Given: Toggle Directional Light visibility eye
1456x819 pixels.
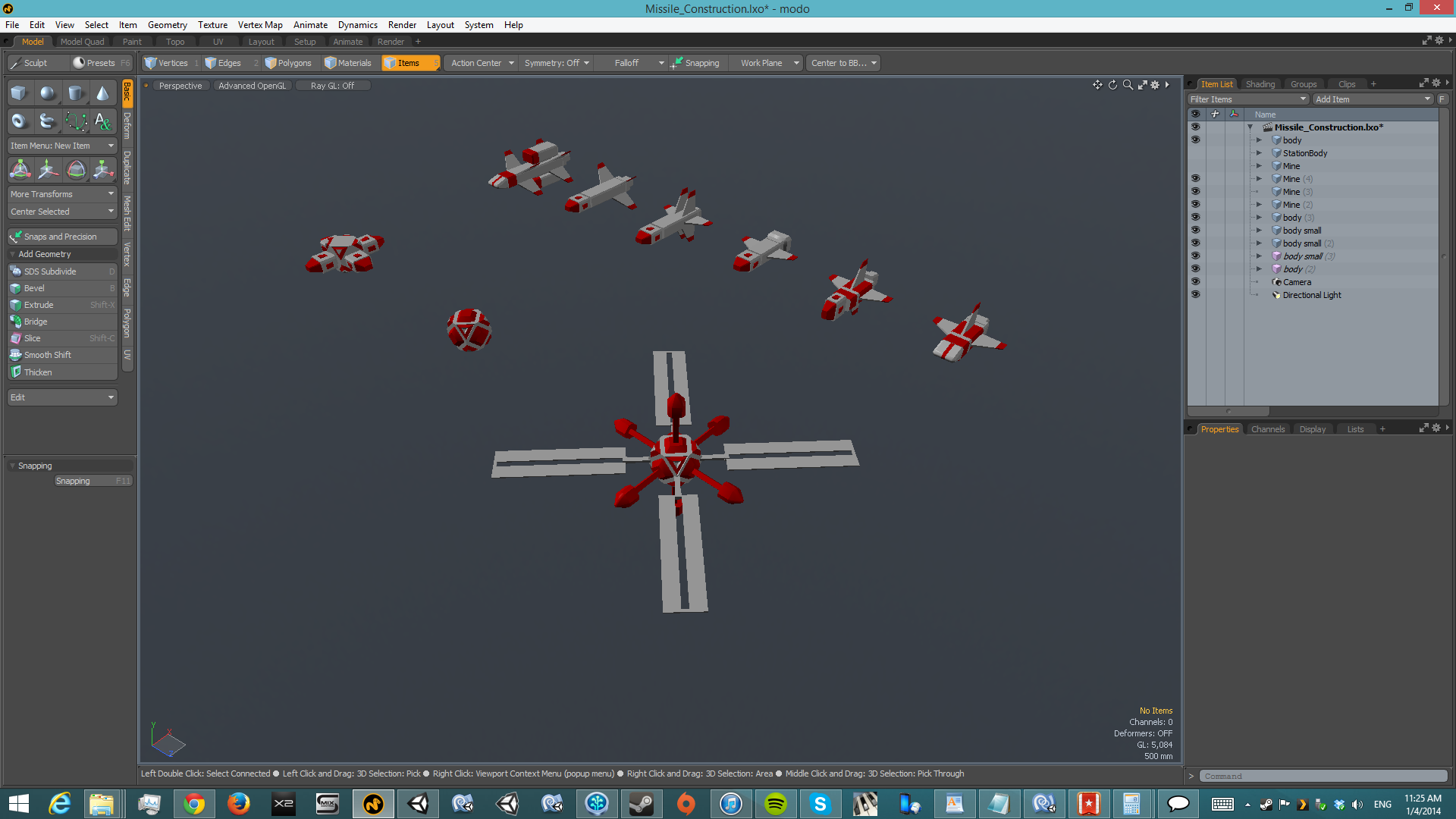Looking at the screenshot, I should coord(1195,295).
